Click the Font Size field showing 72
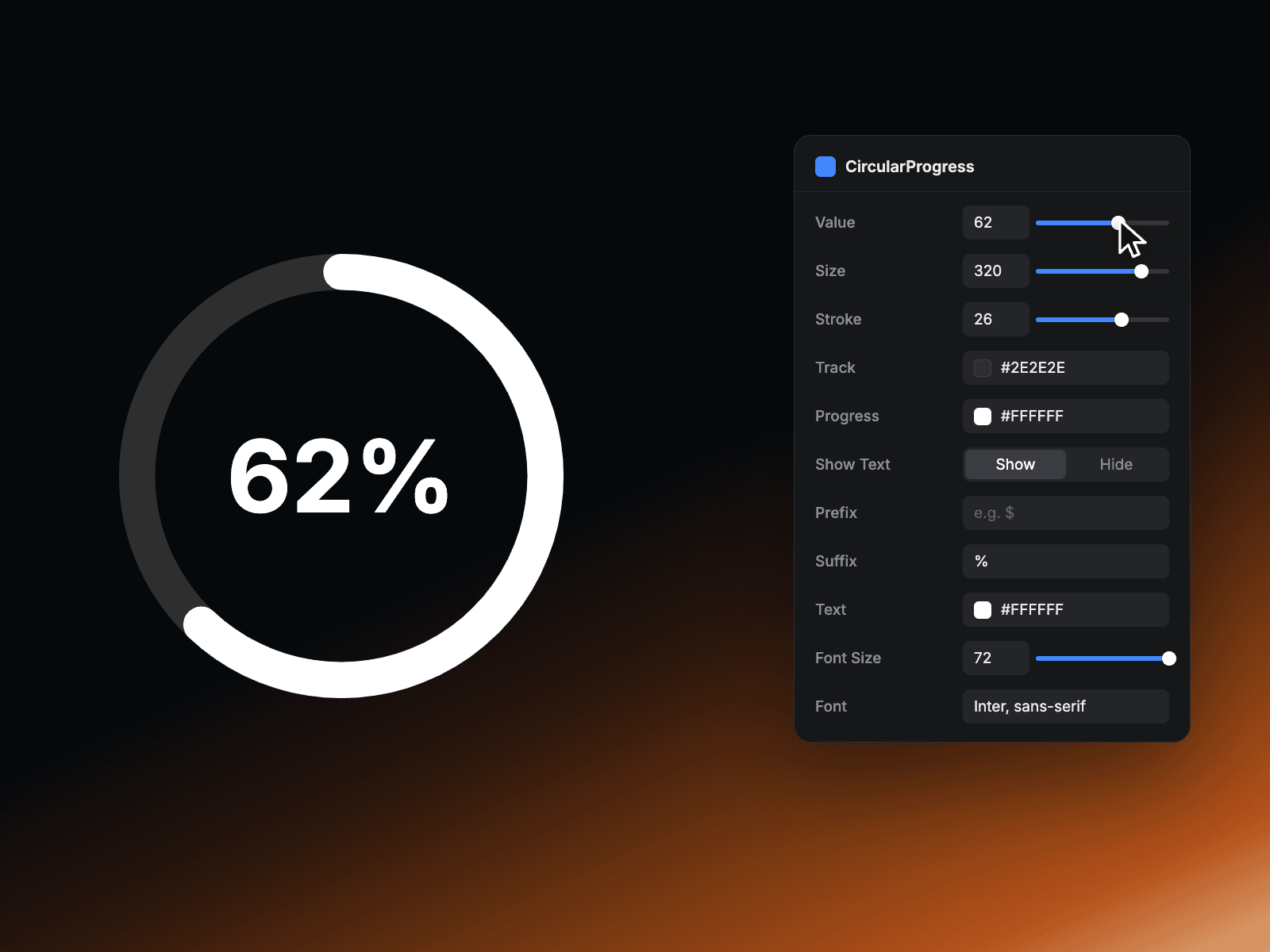The image size is (1270, 952). [x=996, y=658]
